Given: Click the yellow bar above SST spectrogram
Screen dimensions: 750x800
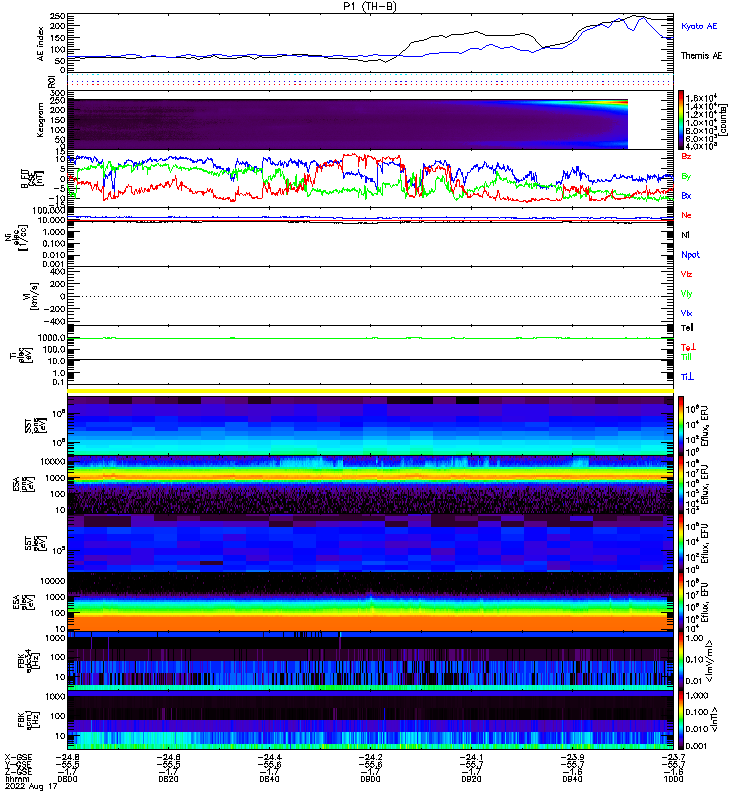Looking at the screenshot, I should (x=370, y=391).
